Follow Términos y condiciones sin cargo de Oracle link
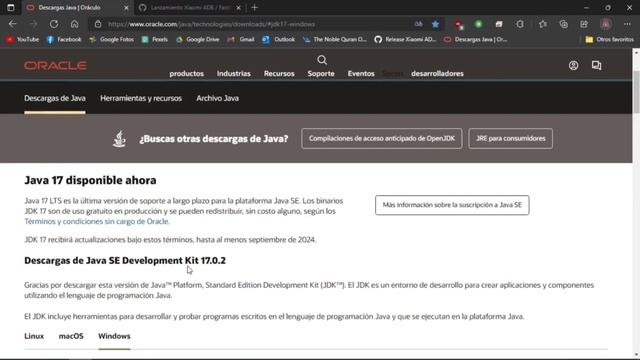 (x=97, y=221)
